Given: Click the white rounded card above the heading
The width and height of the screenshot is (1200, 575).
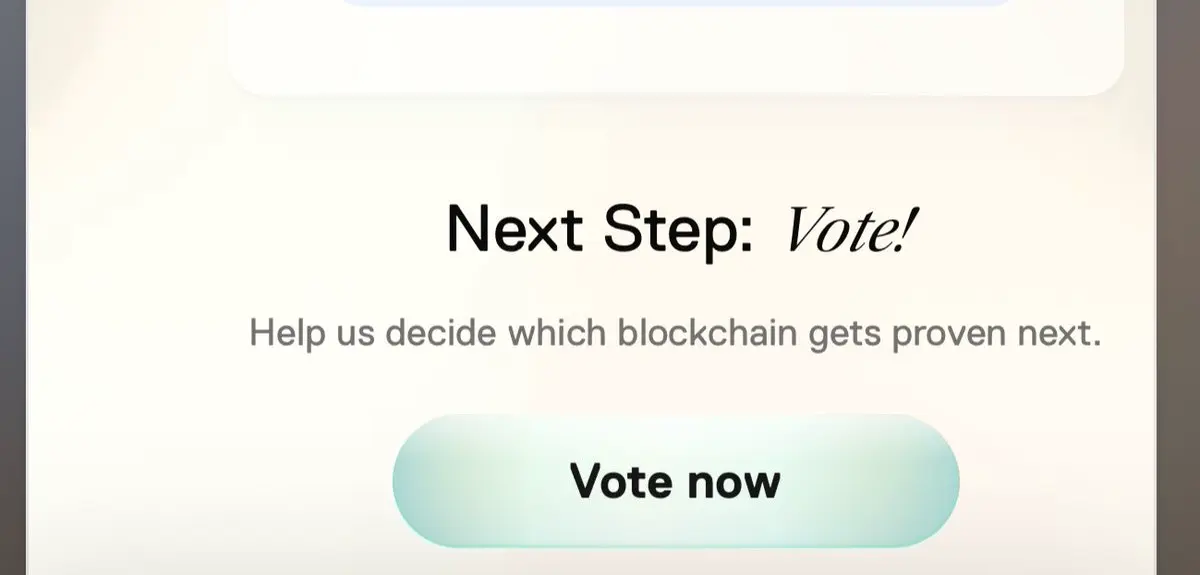Looking at the screenshot, I should [x=676, y=48].
